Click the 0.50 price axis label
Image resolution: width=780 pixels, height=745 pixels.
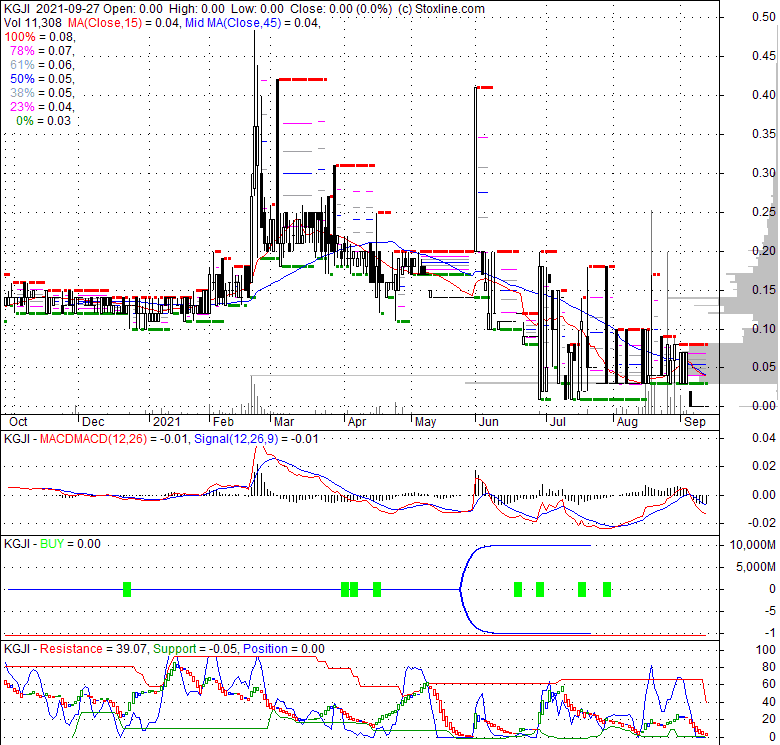click(764, 17)
